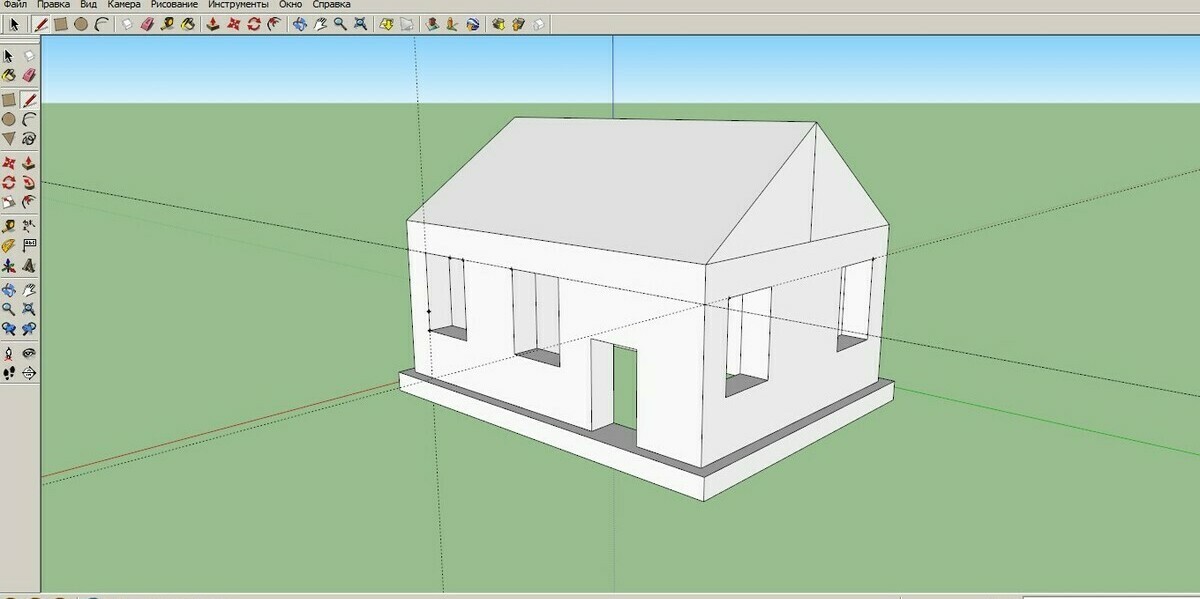This screenshot has width=1200, height=599.
Task: Open the Инструменты menu
Action: tap(238, 5)
